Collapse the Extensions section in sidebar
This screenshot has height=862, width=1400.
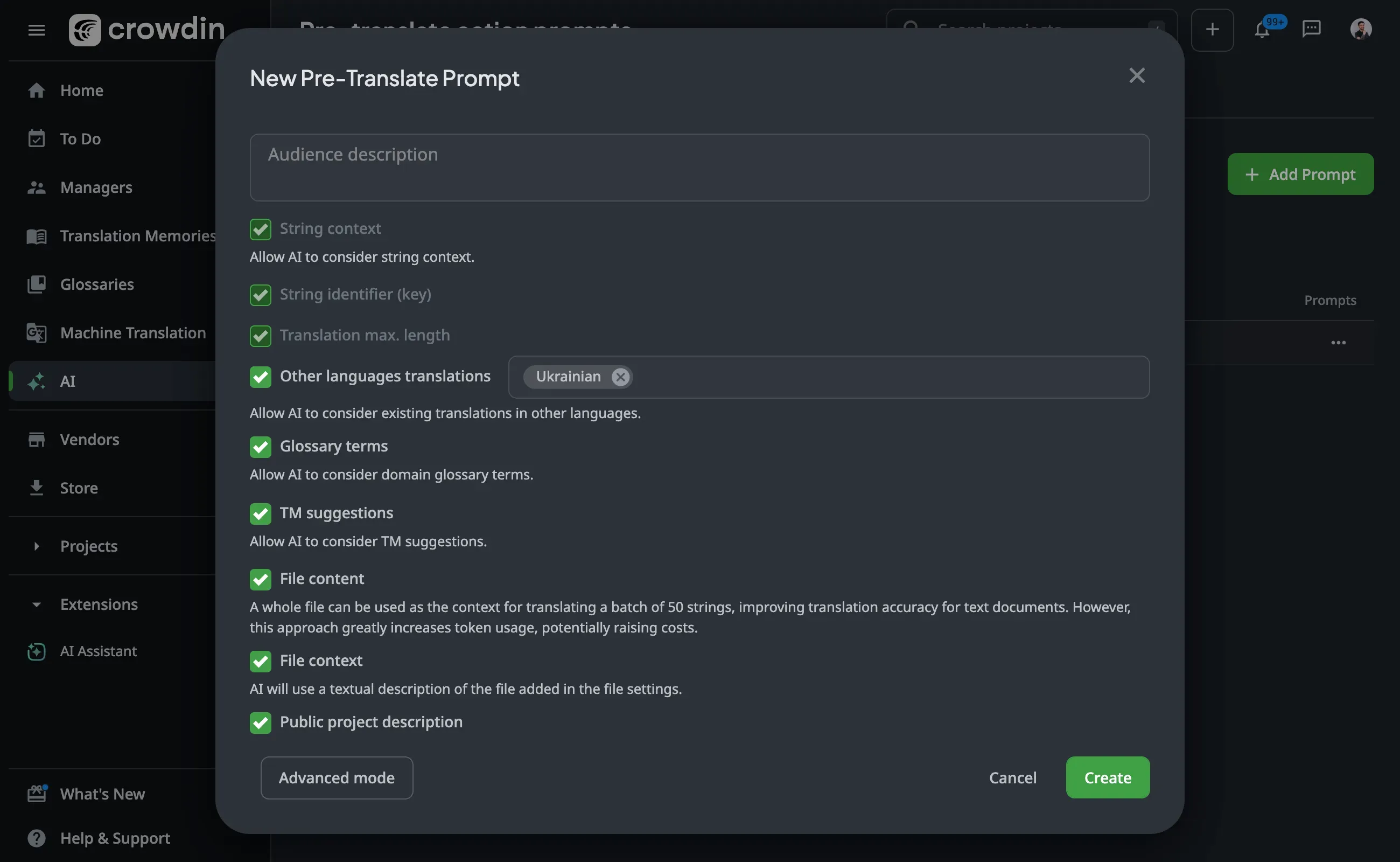coord(37,604)
